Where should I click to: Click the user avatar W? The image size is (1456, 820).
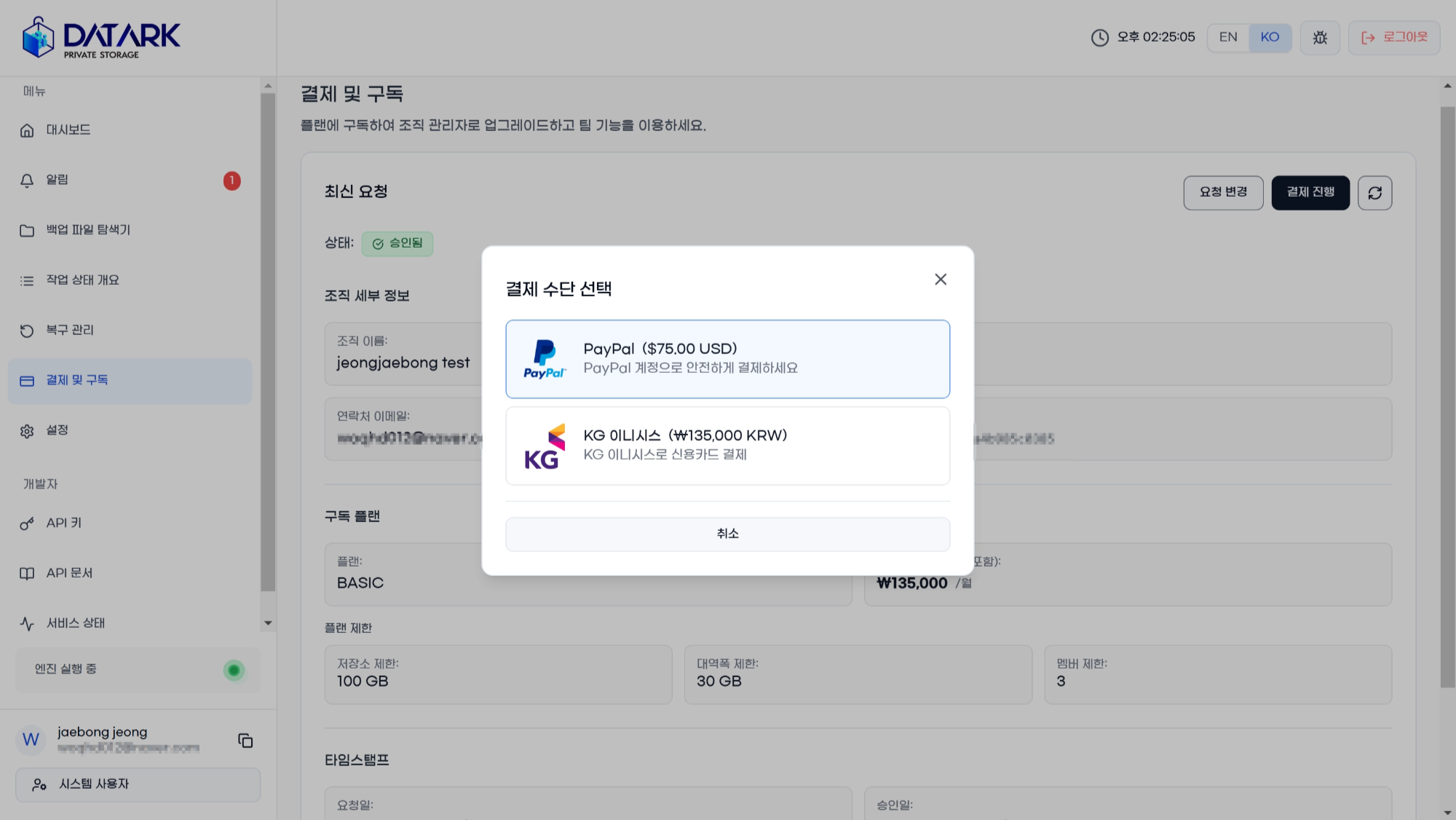coord(31,740)
